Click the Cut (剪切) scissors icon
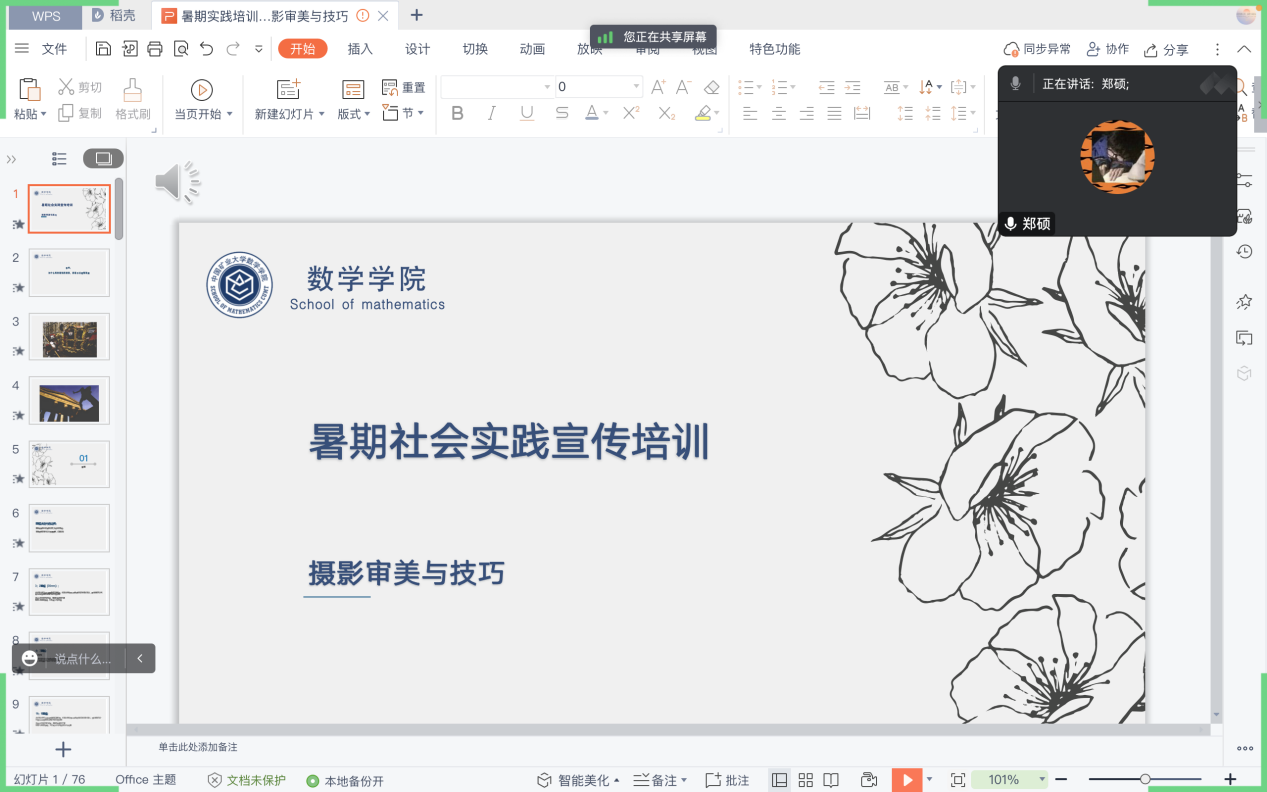 point(67,87)
